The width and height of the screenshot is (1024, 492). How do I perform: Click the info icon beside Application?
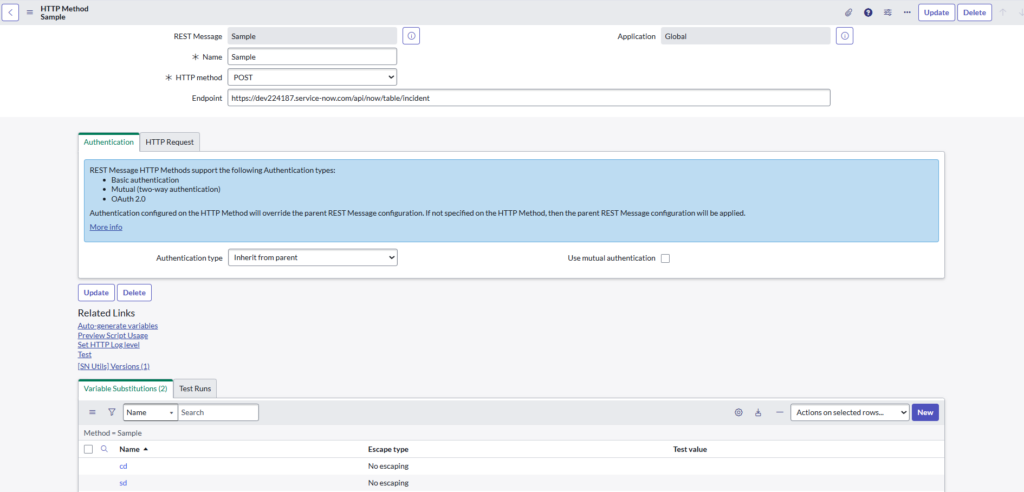click(844, 36)
